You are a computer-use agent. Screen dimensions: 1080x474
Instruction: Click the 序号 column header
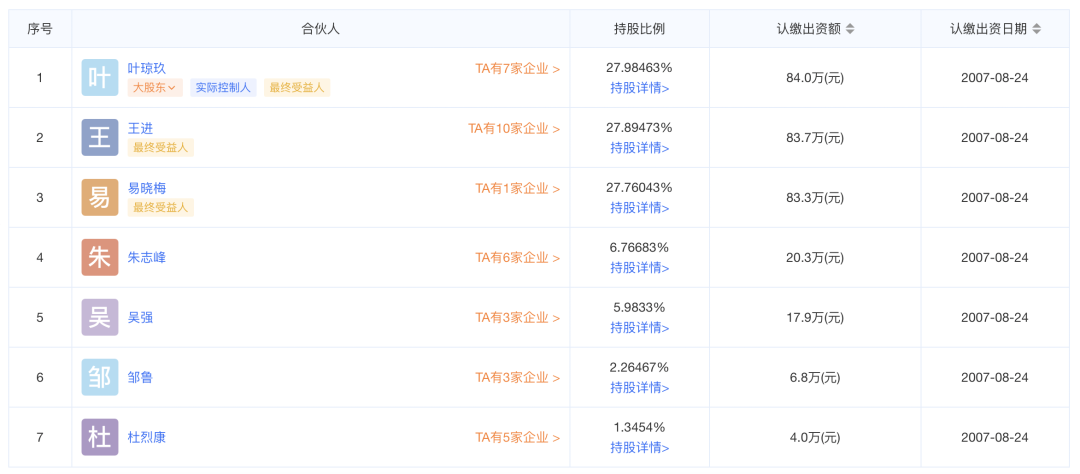tap(40, 29)
